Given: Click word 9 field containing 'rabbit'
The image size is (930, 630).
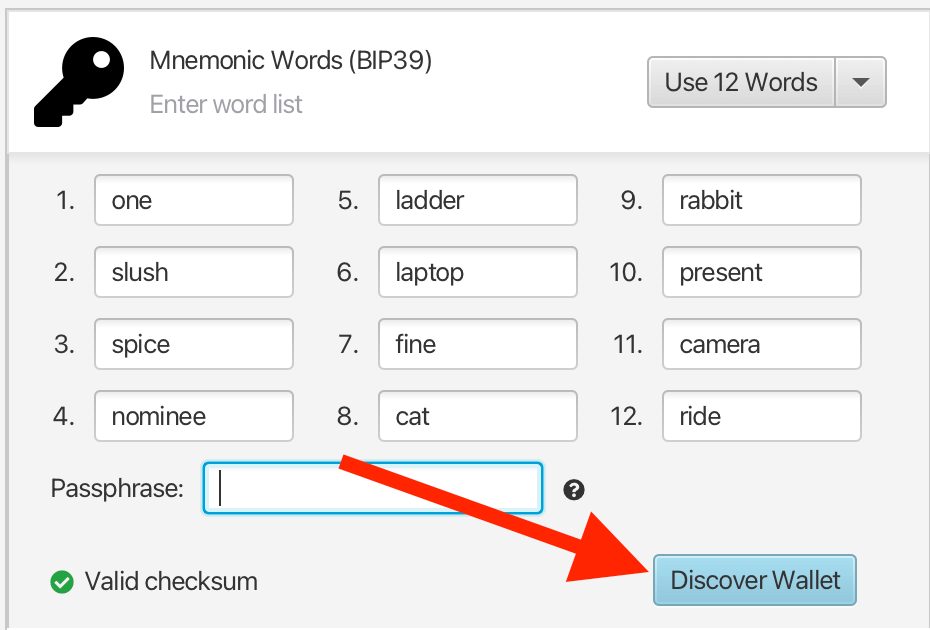Looking at the screenshot, I should coord(761,201).
